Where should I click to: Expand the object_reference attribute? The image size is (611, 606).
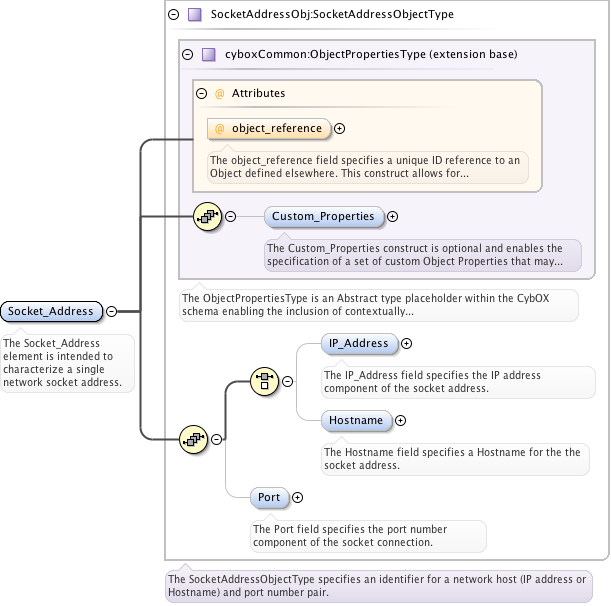point(340,128)
